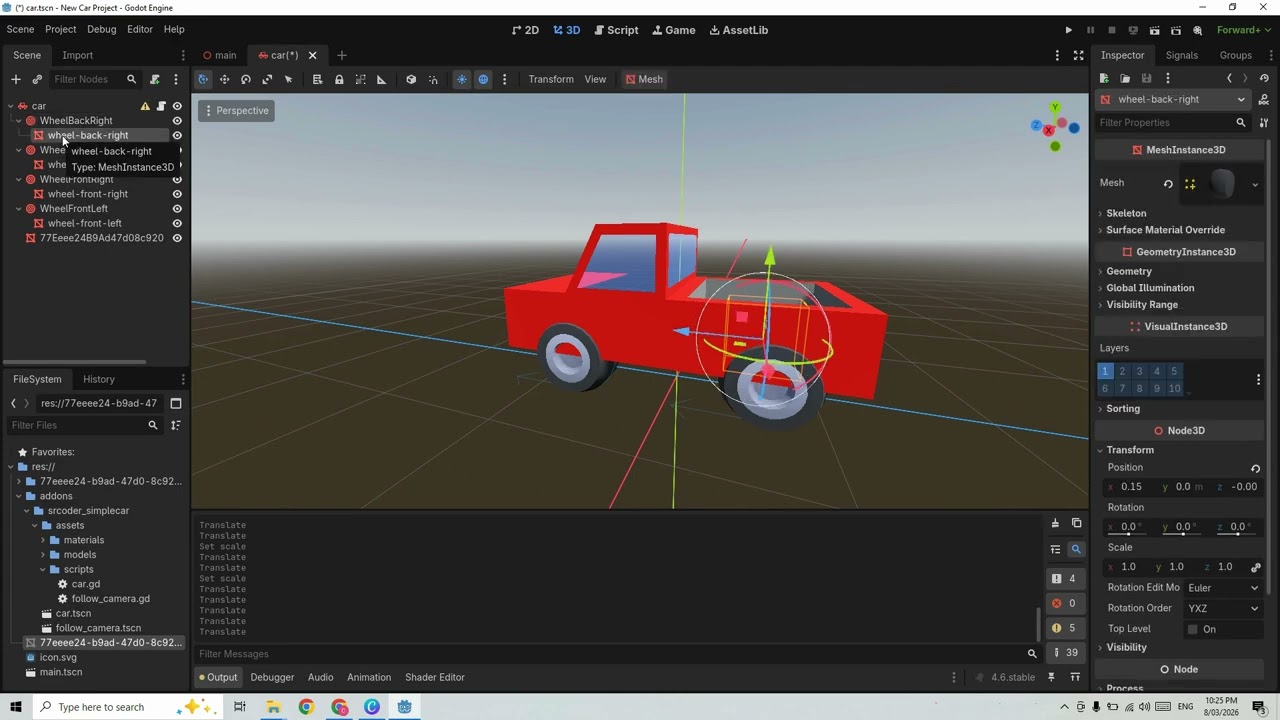Toggle preview environment globe icon

coord(483,79)
